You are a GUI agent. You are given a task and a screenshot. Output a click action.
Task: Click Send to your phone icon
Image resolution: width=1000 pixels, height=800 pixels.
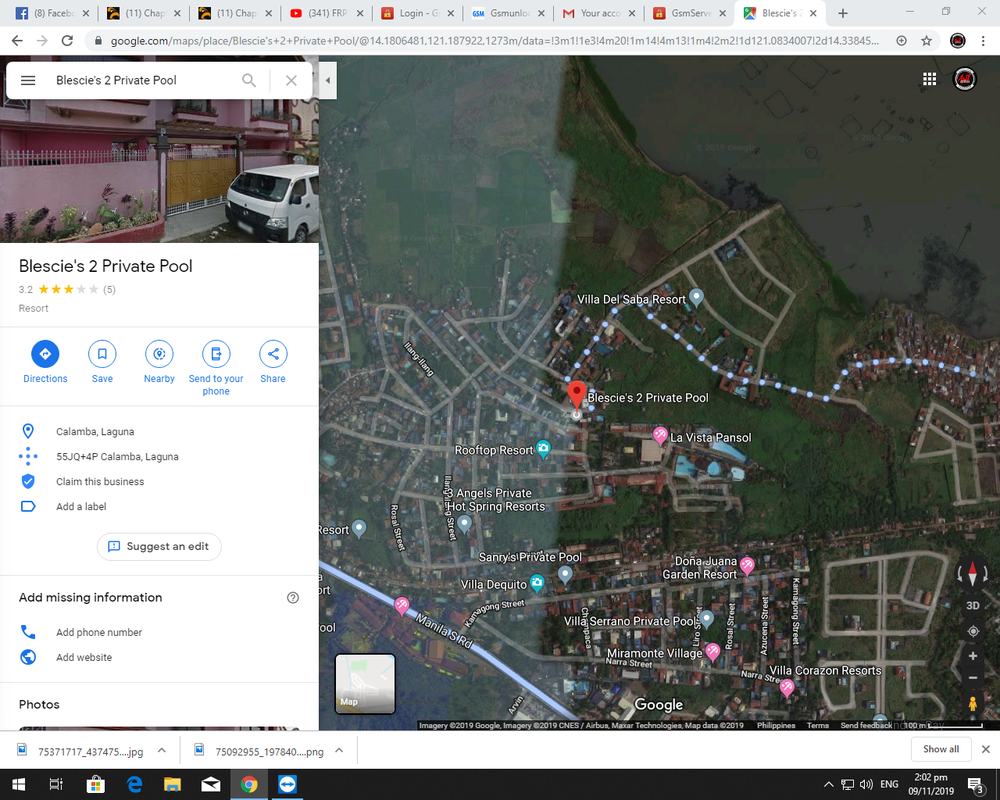click(x=216, y=354)
